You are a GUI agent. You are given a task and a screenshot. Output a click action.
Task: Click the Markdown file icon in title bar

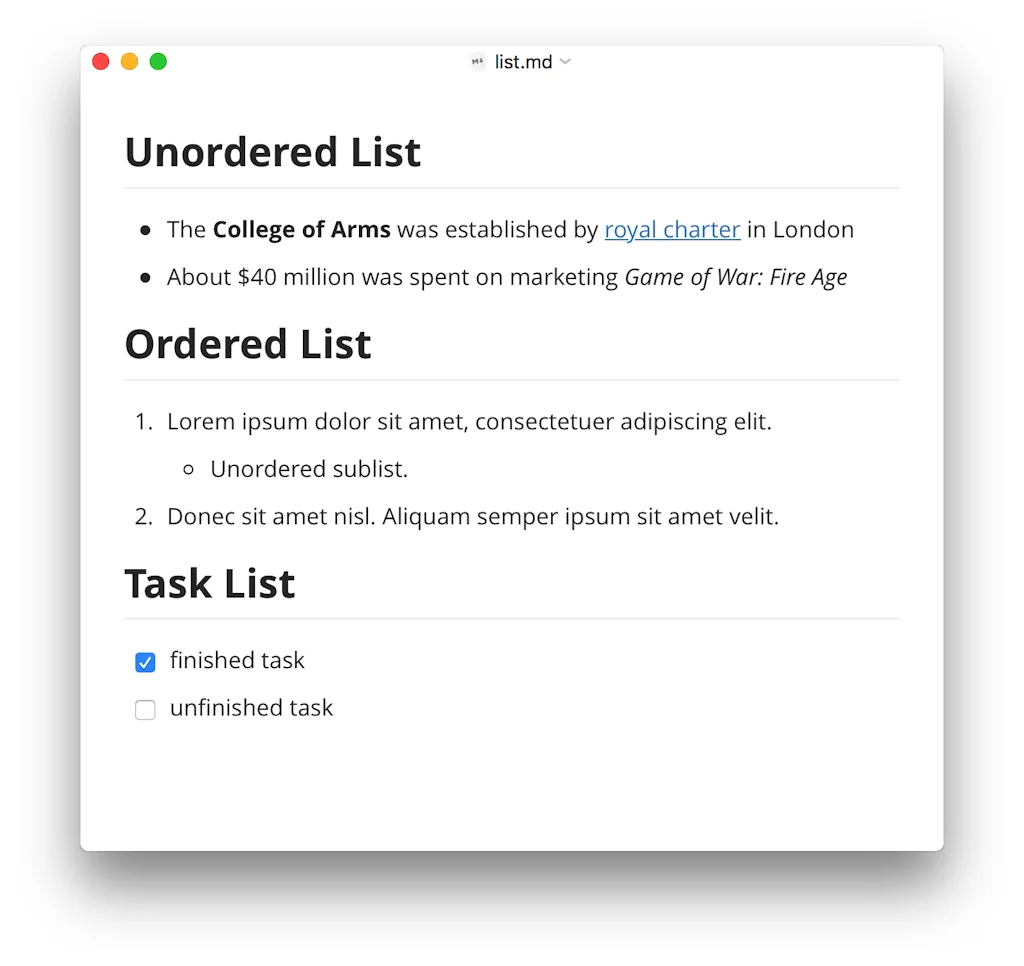click(x=478, y=62)
